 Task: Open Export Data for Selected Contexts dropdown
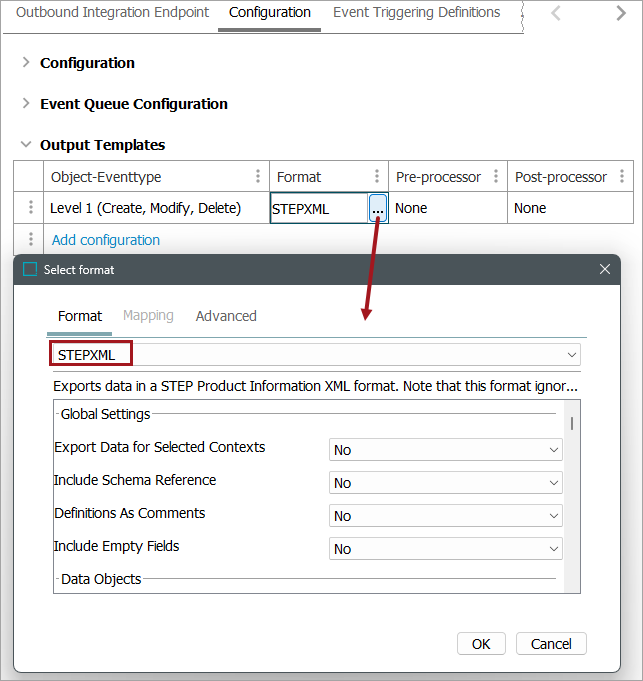point(446,450)
